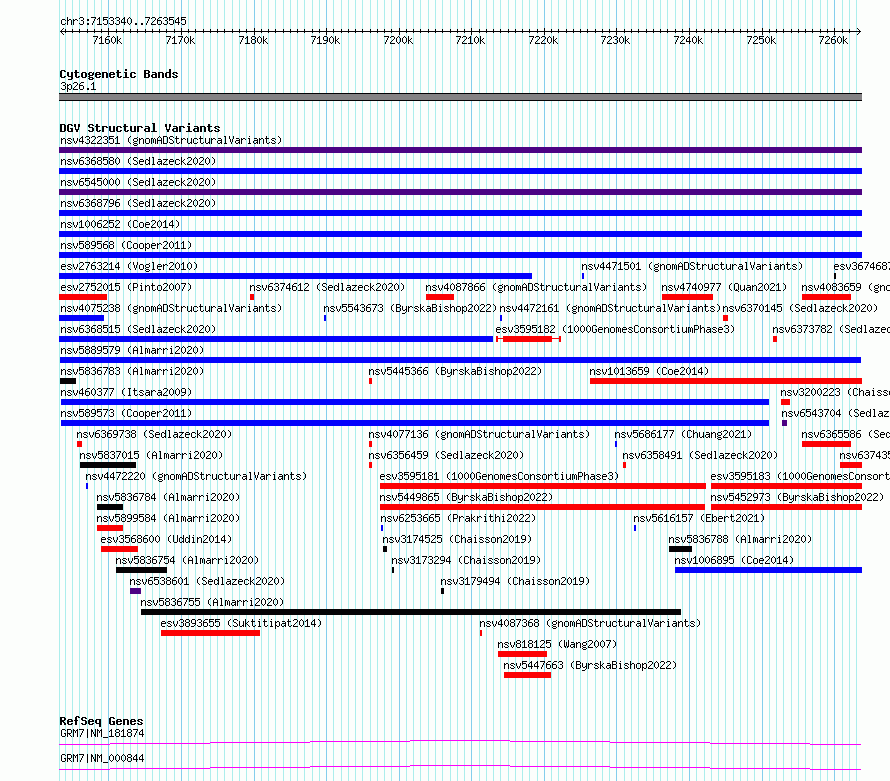Open the nsv6374612 Sedlazeck2020 label
The height and width of the screenshot is (781, 890).
coord(328,287)
